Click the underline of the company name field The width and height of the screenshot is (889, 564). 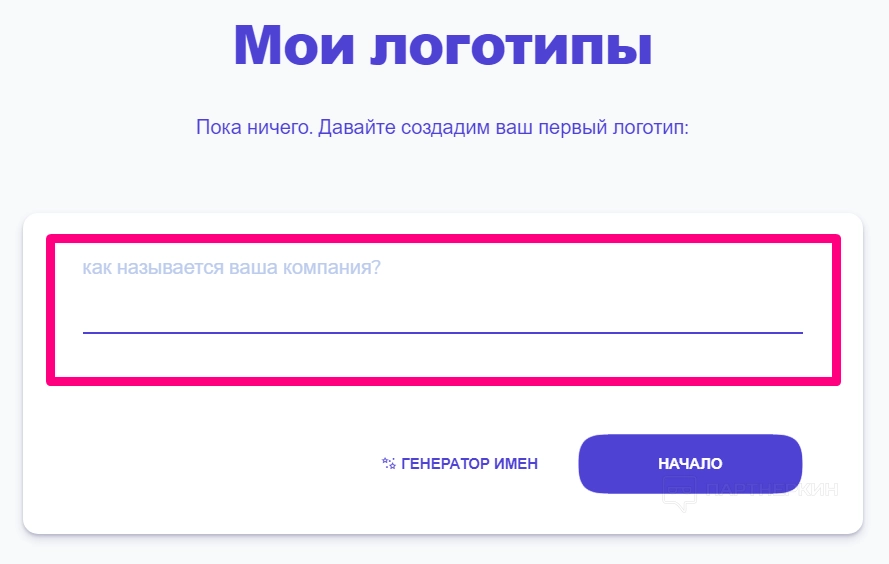(442, 331)
